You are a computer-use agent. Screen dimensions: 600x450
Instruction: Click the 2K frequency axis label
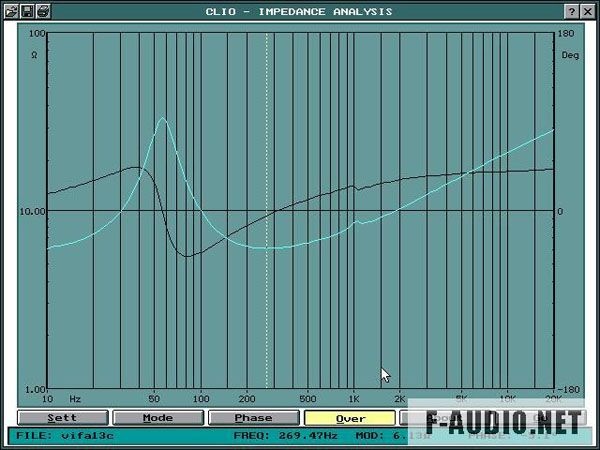pyautogui.click(x=400, y=399)
